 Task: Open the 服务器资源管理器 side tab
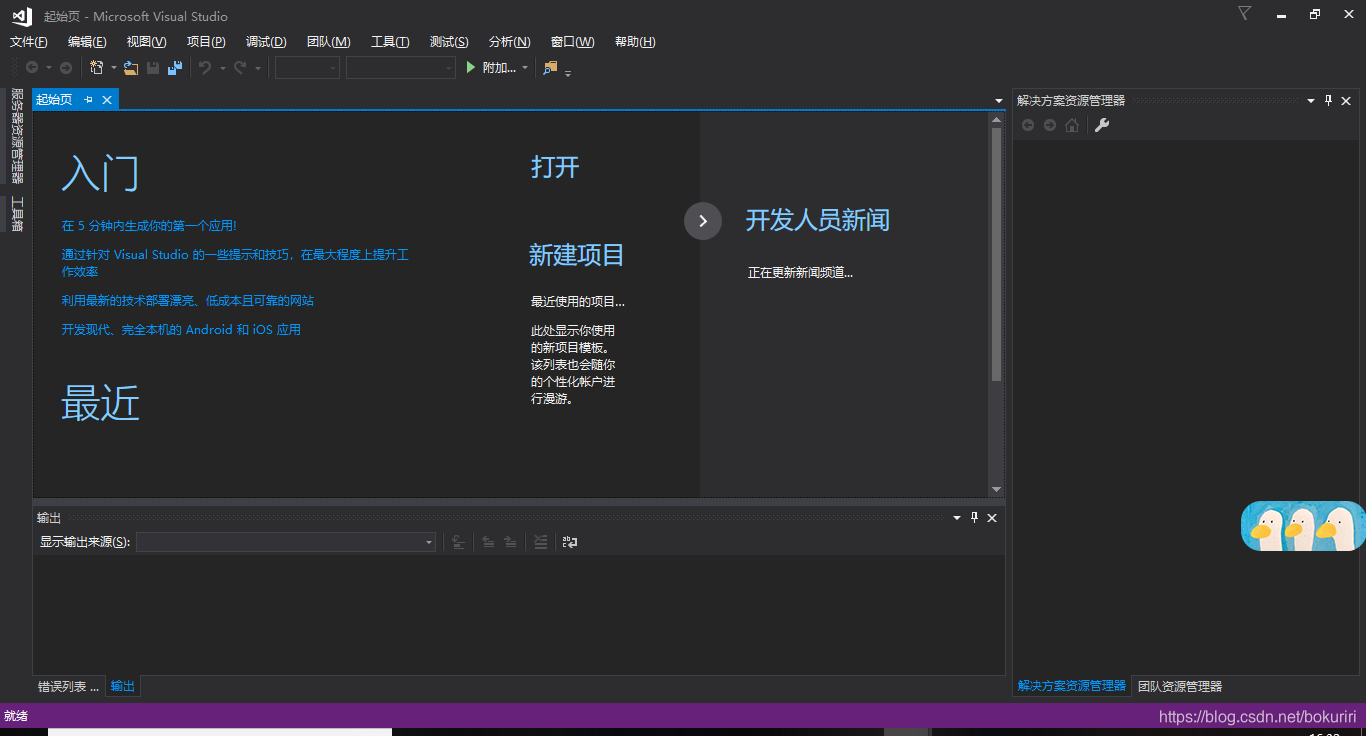[17, 136]
